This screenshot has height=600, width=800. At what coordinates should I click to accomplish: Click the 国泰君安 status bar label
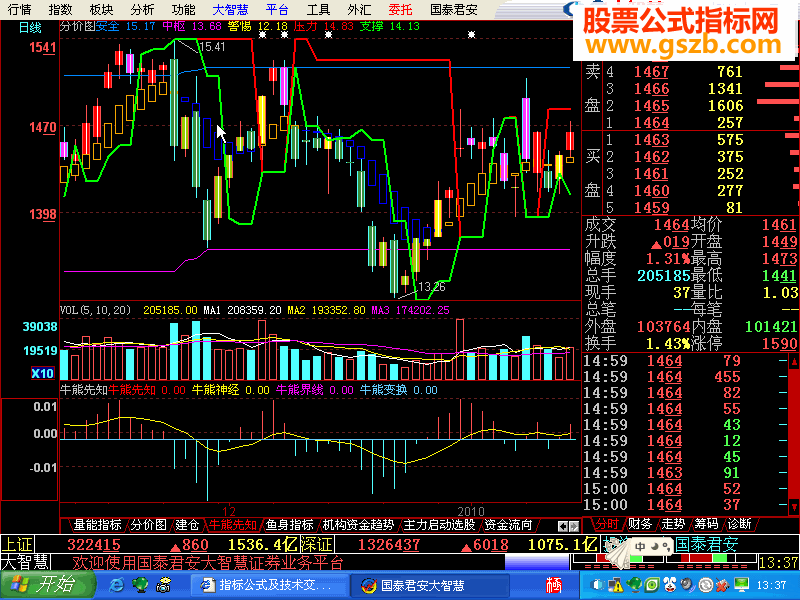(707, 544)
